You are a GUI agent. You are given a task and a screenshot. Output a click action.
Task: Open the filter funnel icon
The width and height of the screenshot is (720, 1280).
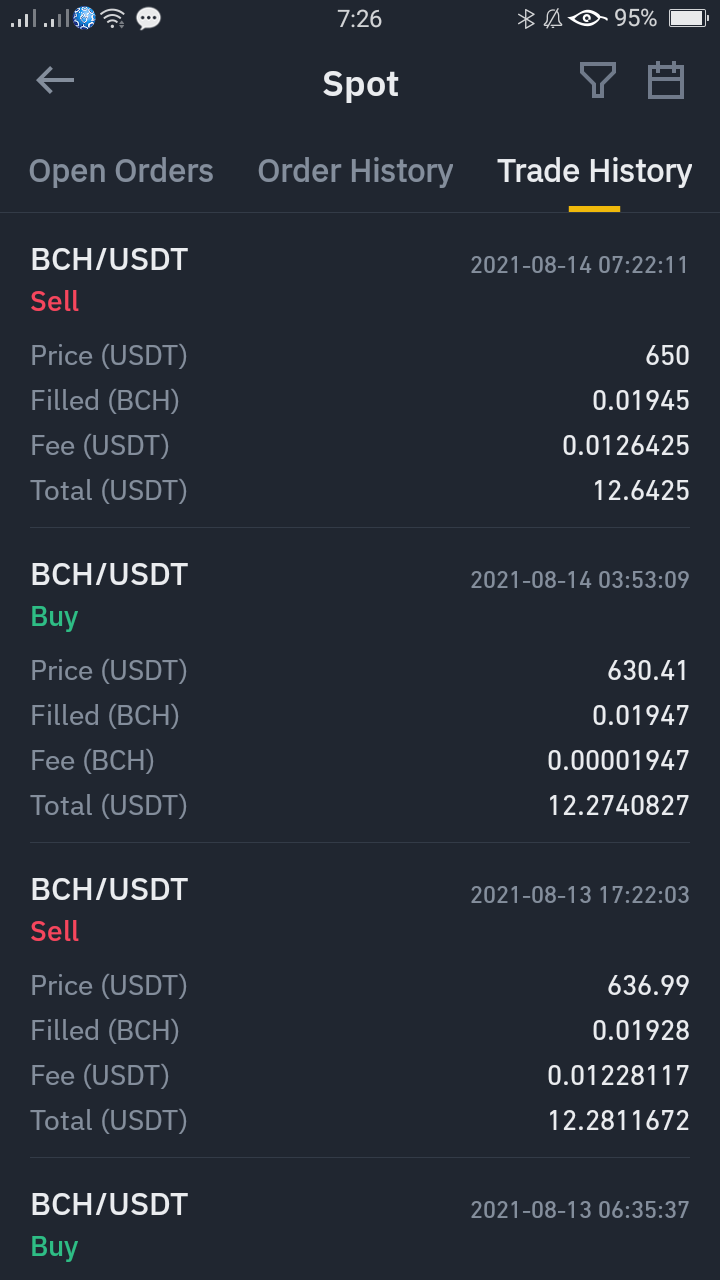598,81
